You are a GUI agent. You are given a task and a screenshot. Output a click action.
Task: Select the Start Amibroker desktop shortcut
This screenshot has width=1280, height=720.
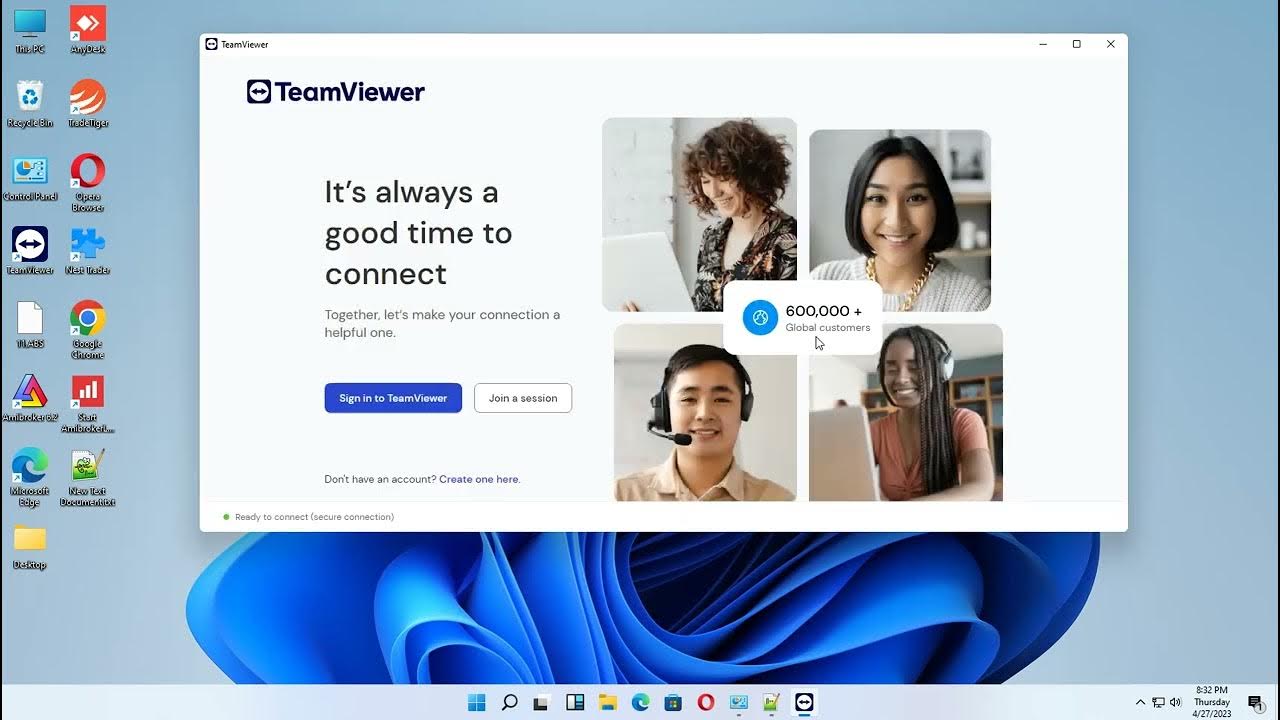coord(88,404)
